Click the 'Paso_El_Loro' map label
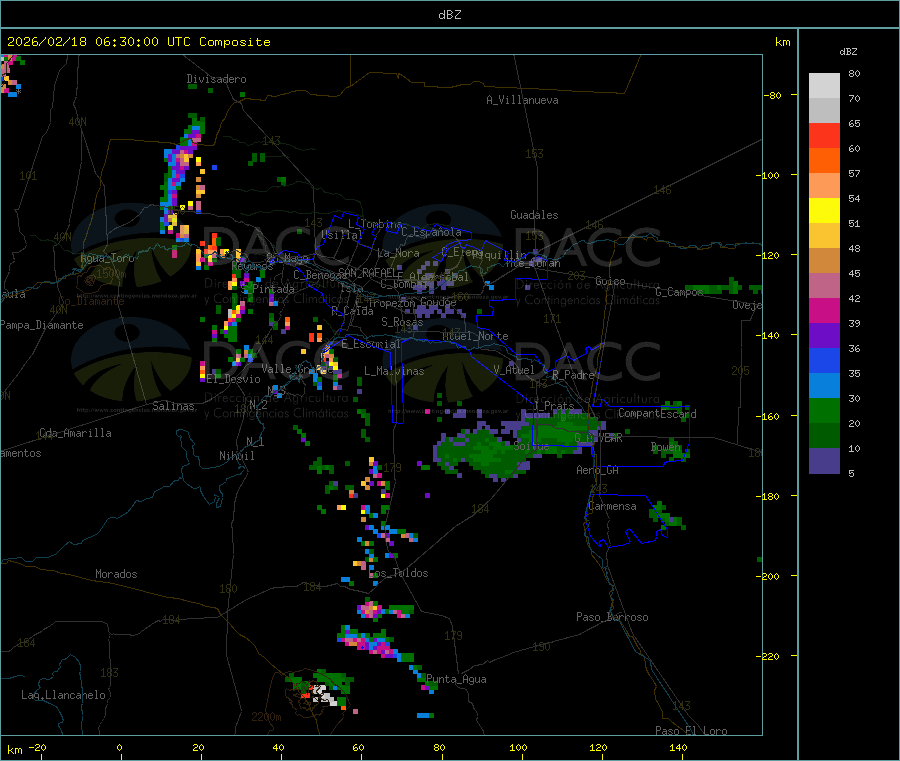 click(692, 731)
